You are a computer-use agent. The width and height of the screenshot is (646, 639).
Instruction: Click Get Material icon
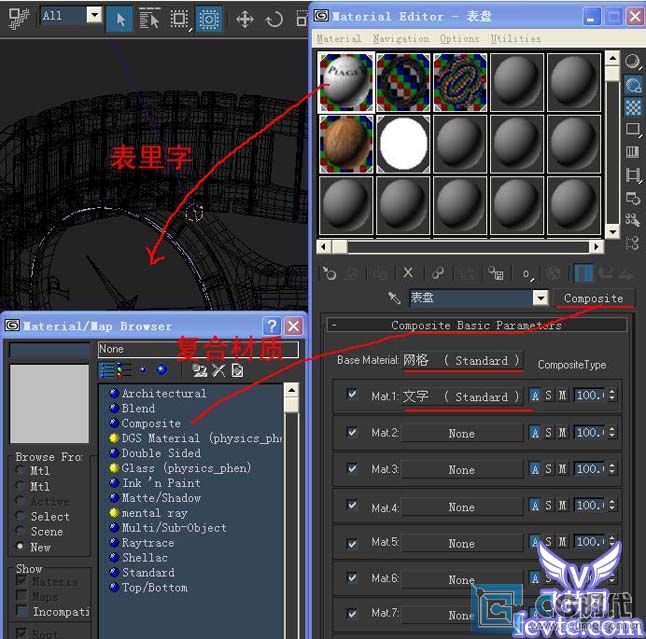point(329,273)
